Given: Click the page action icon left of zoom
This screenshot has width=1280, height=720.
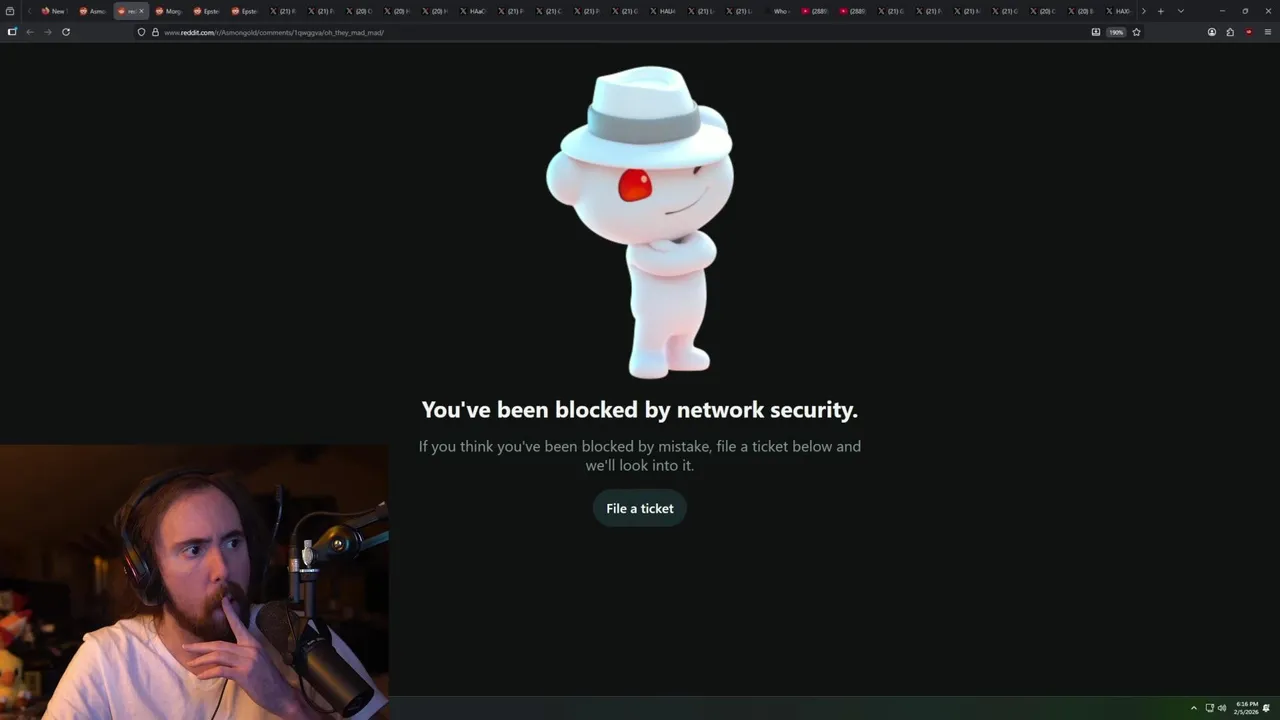Looking at the screenshot, I should (1096, 32).
